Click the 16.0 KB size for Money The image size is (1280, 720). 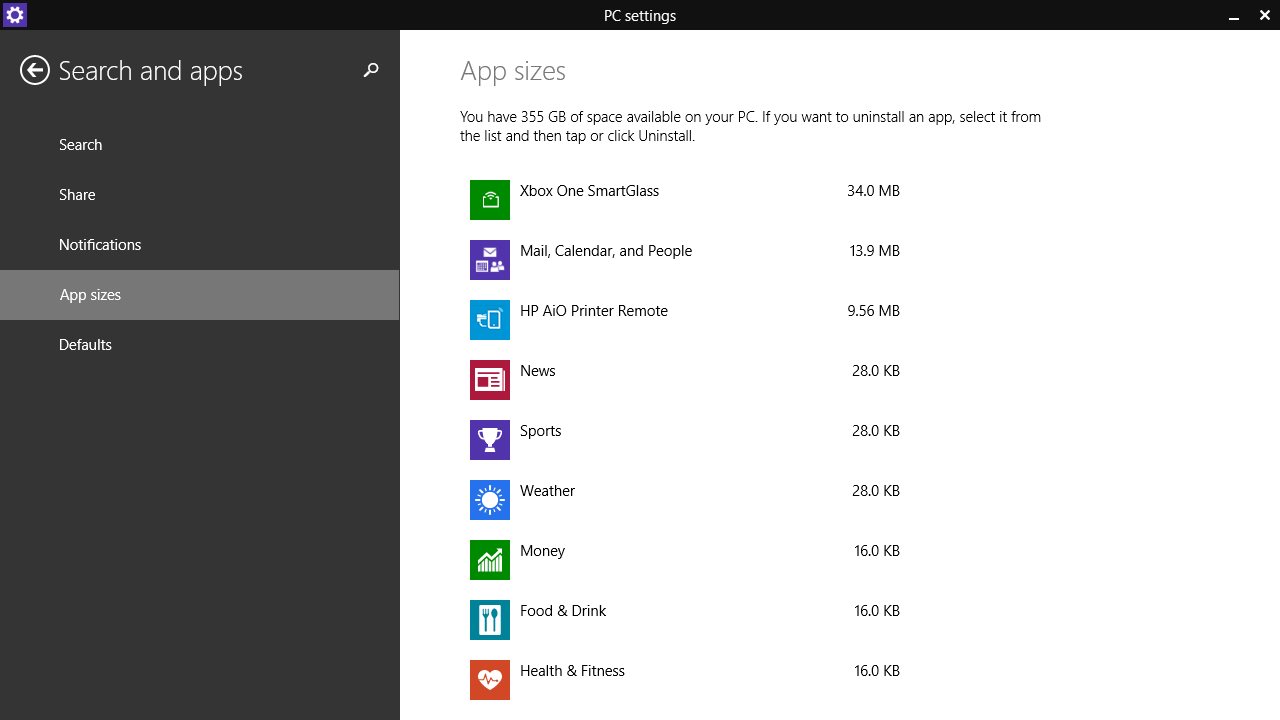point(877,551)
